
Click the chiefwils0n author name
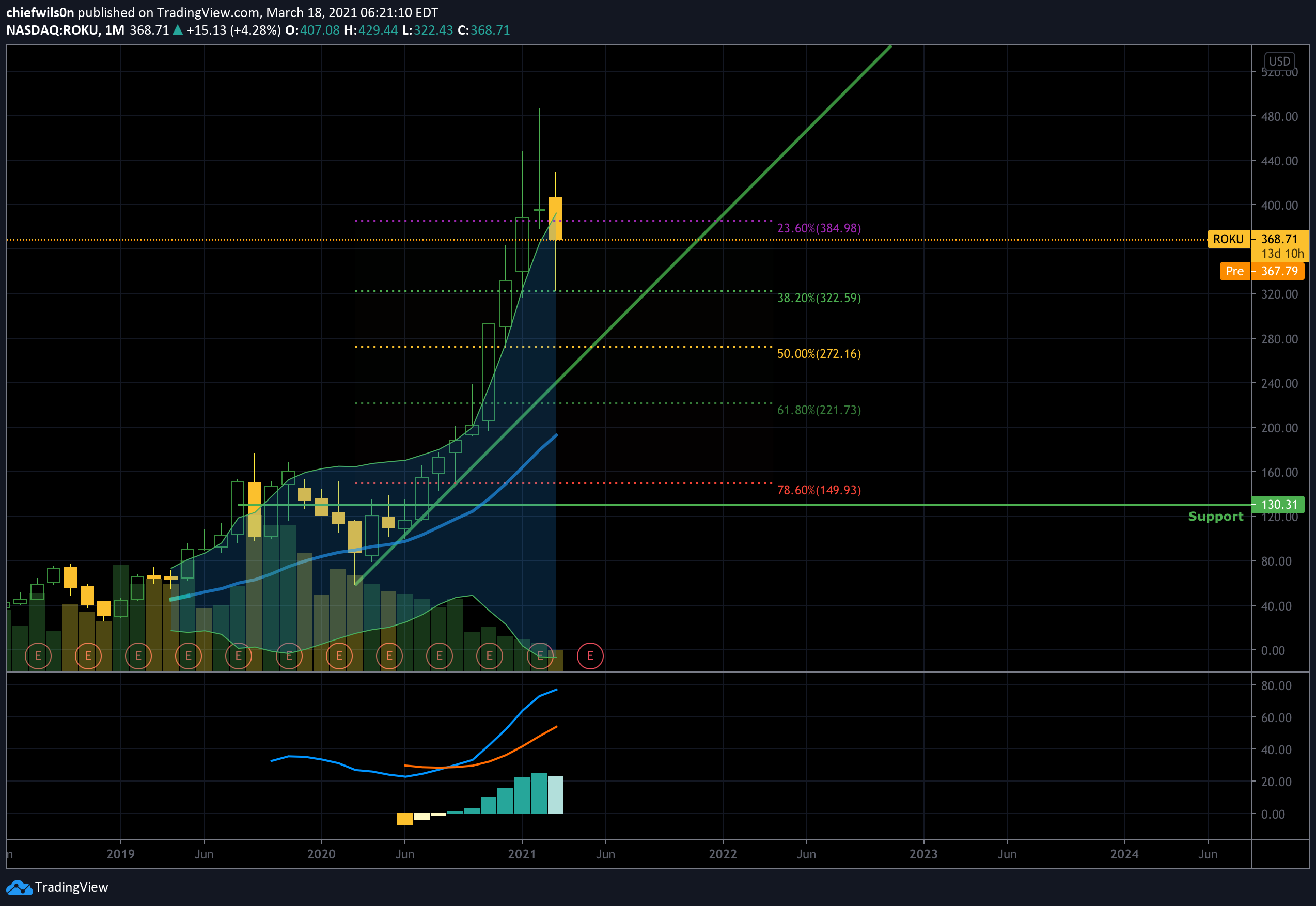(40, 12)
